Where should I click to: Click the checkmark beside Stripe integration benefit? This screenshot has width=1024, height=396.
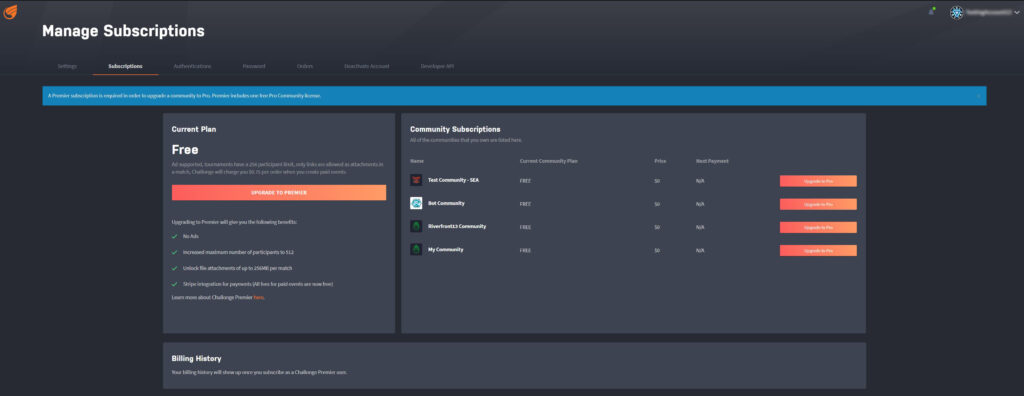coord(174,284)
